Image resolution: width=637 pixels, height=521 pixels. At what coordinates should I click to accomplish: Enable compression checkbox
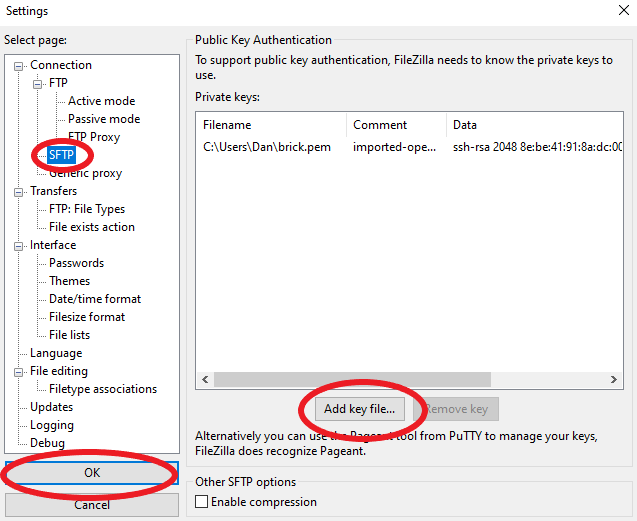[202, 501]
